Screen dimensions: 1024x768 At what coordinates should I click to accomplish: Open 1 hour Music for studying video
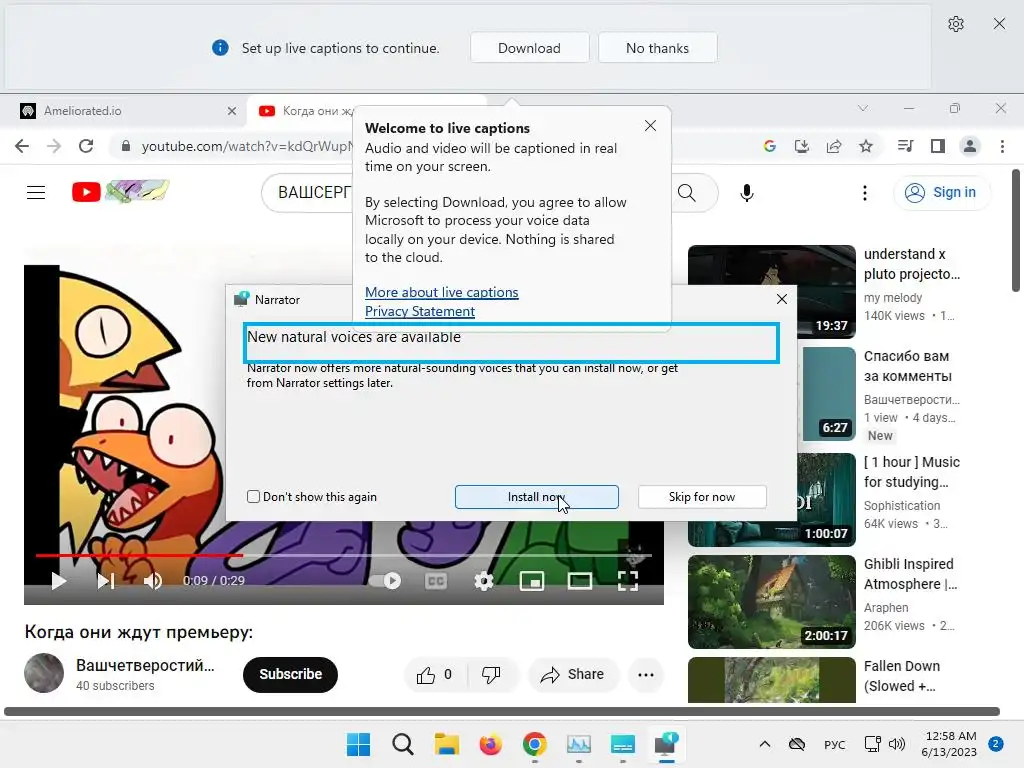(912, 472)
